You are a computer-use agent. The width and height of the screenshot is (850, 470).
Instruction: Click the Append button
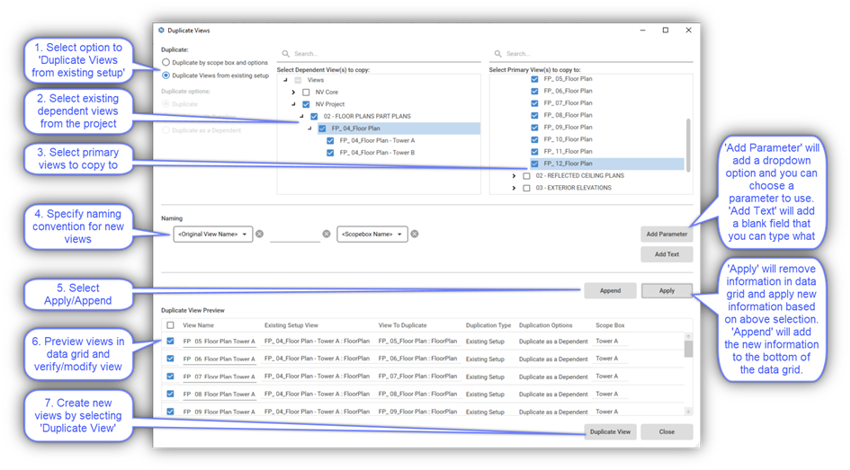point(610,291)
